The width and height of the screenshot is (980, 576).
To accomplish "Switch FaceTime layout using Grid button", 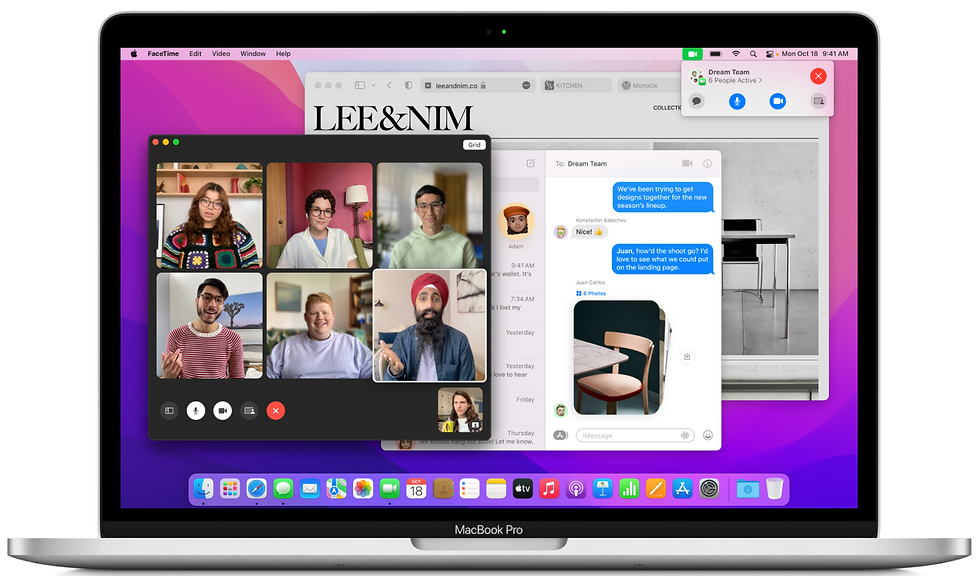I will click(474, 145).
